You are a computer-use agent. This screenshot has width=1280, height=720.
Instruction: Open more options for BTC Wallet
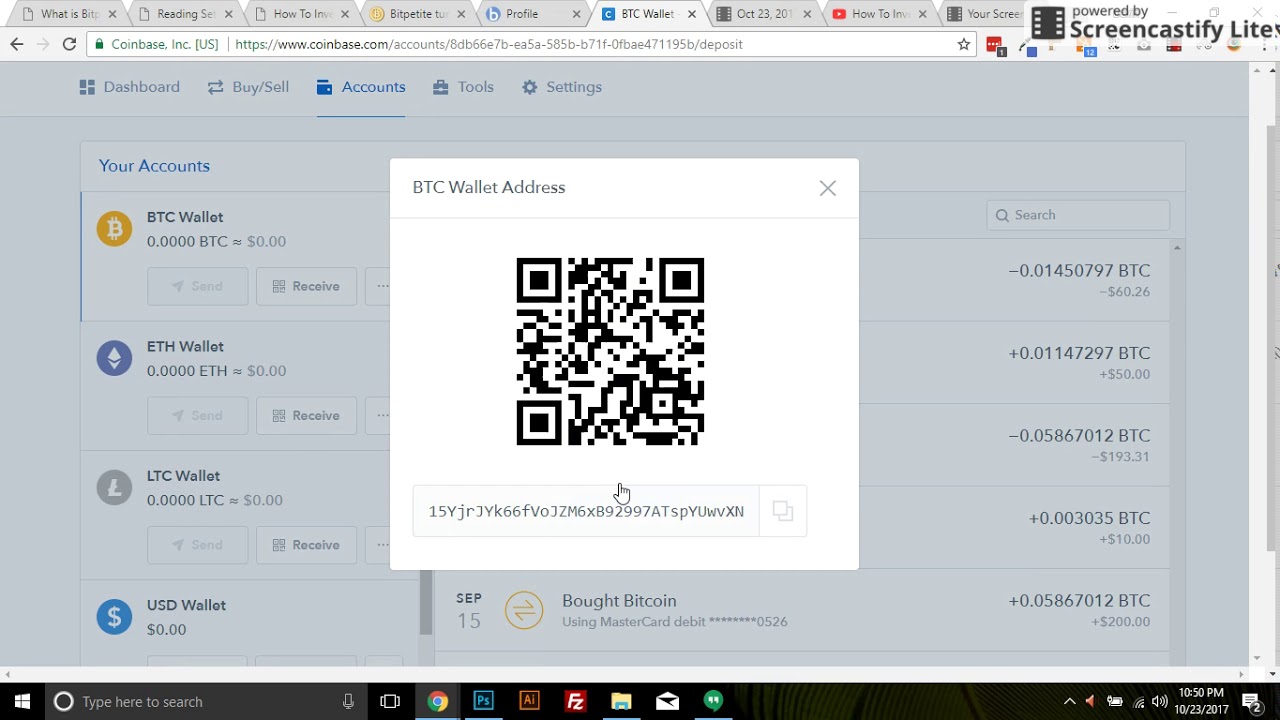tap(380, 286)
